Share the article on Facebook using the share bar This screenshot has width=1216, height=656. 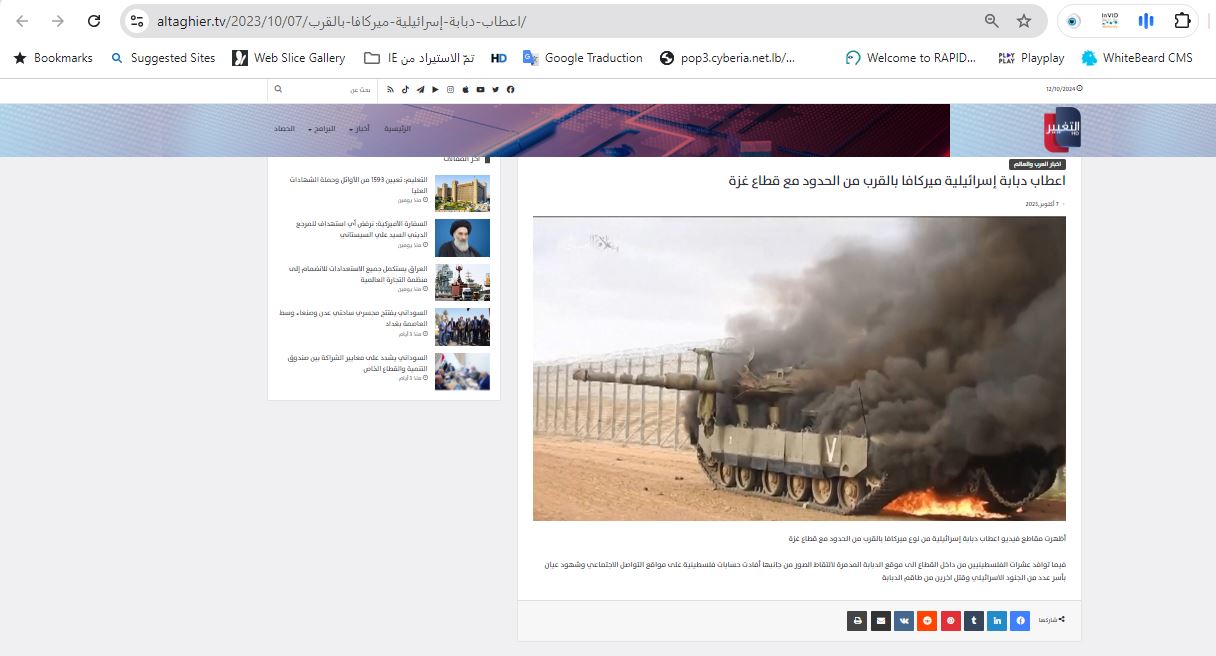coord(1020,621)
